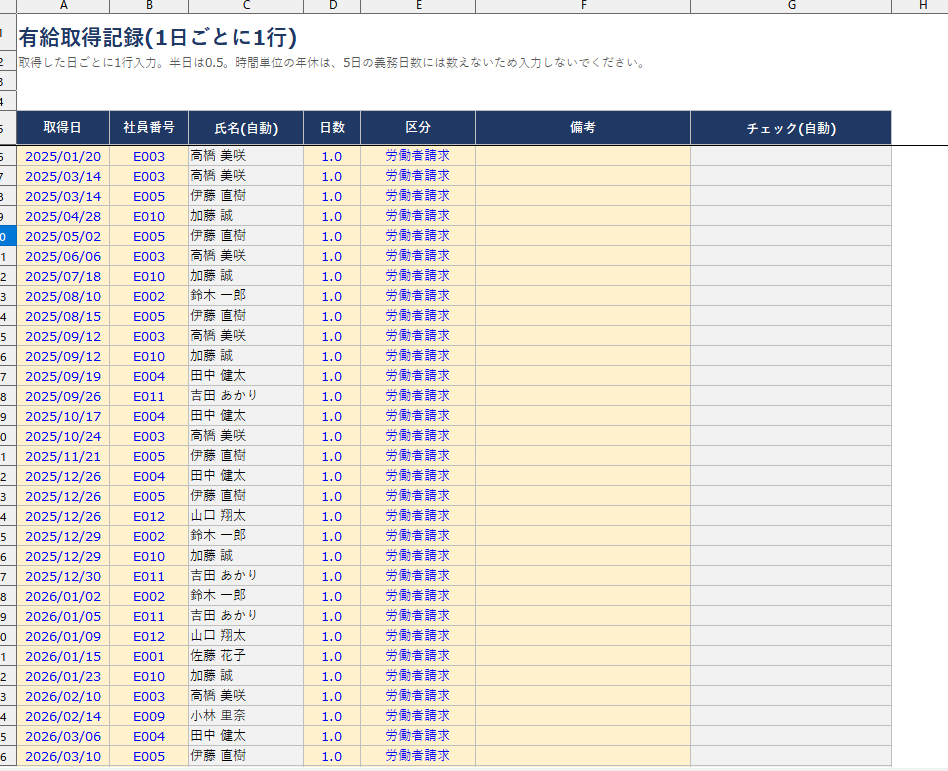Select date cell 2025/04/28

click(63, 216)
